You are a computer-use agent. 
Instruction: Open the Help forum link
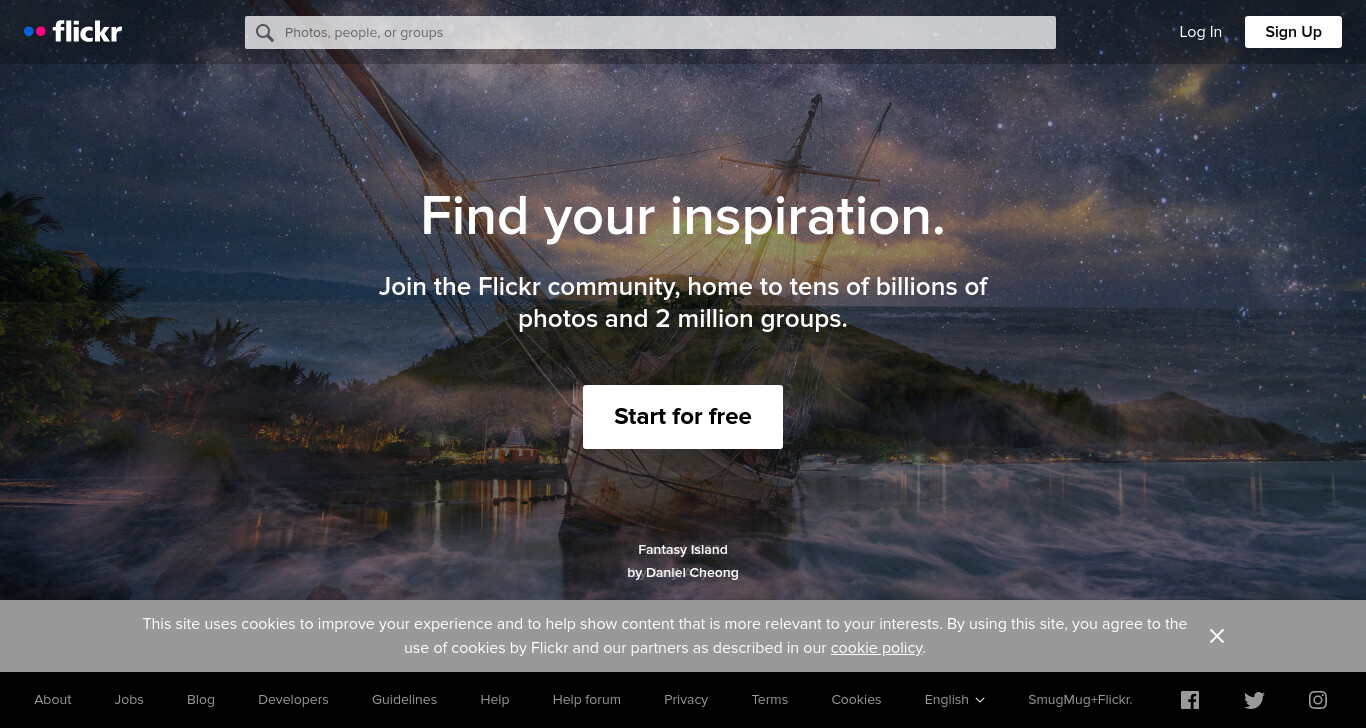587,700
